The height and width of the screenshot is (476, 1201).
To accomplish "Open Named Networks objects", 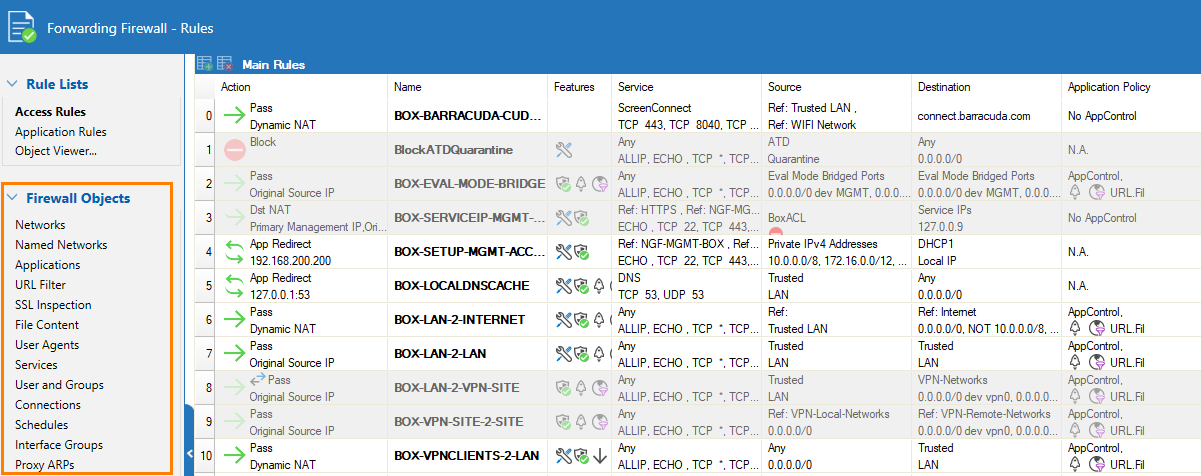I will (61, 245).
